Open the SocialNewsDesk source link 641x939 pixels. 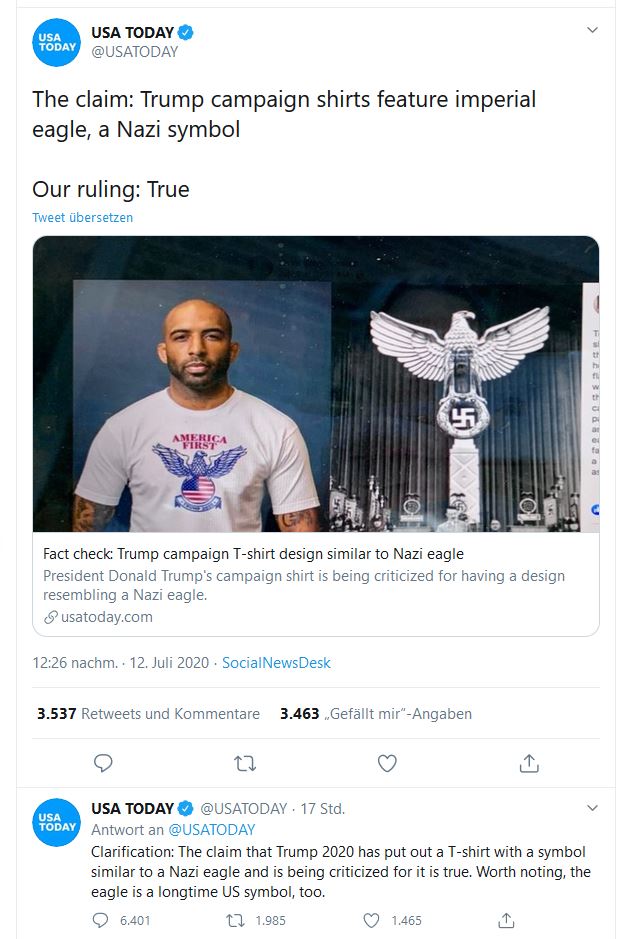click(x=276, y=663)
